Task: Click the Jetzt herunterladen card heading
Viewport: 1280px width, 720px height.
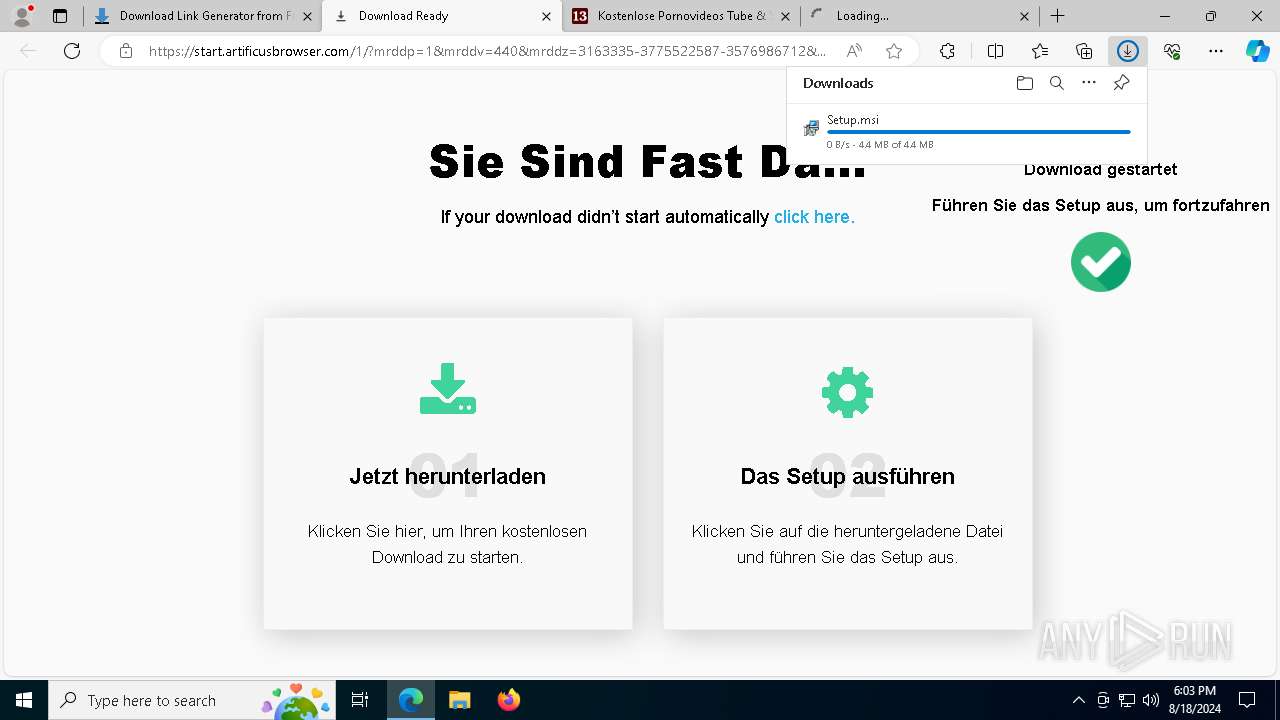Action: 447,476
